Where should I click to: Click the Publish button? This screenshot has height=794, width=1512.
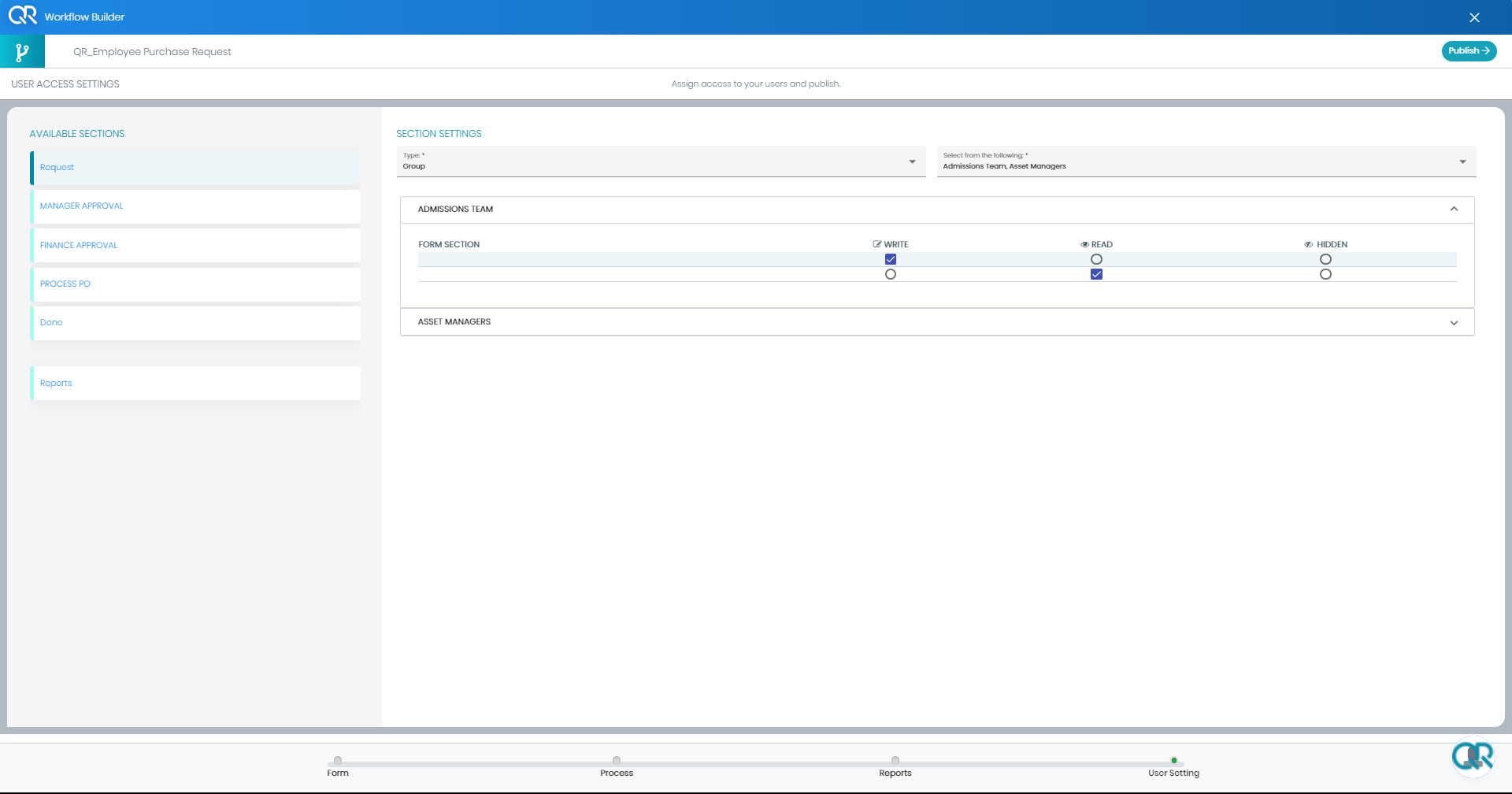[x=1469, y=50]
